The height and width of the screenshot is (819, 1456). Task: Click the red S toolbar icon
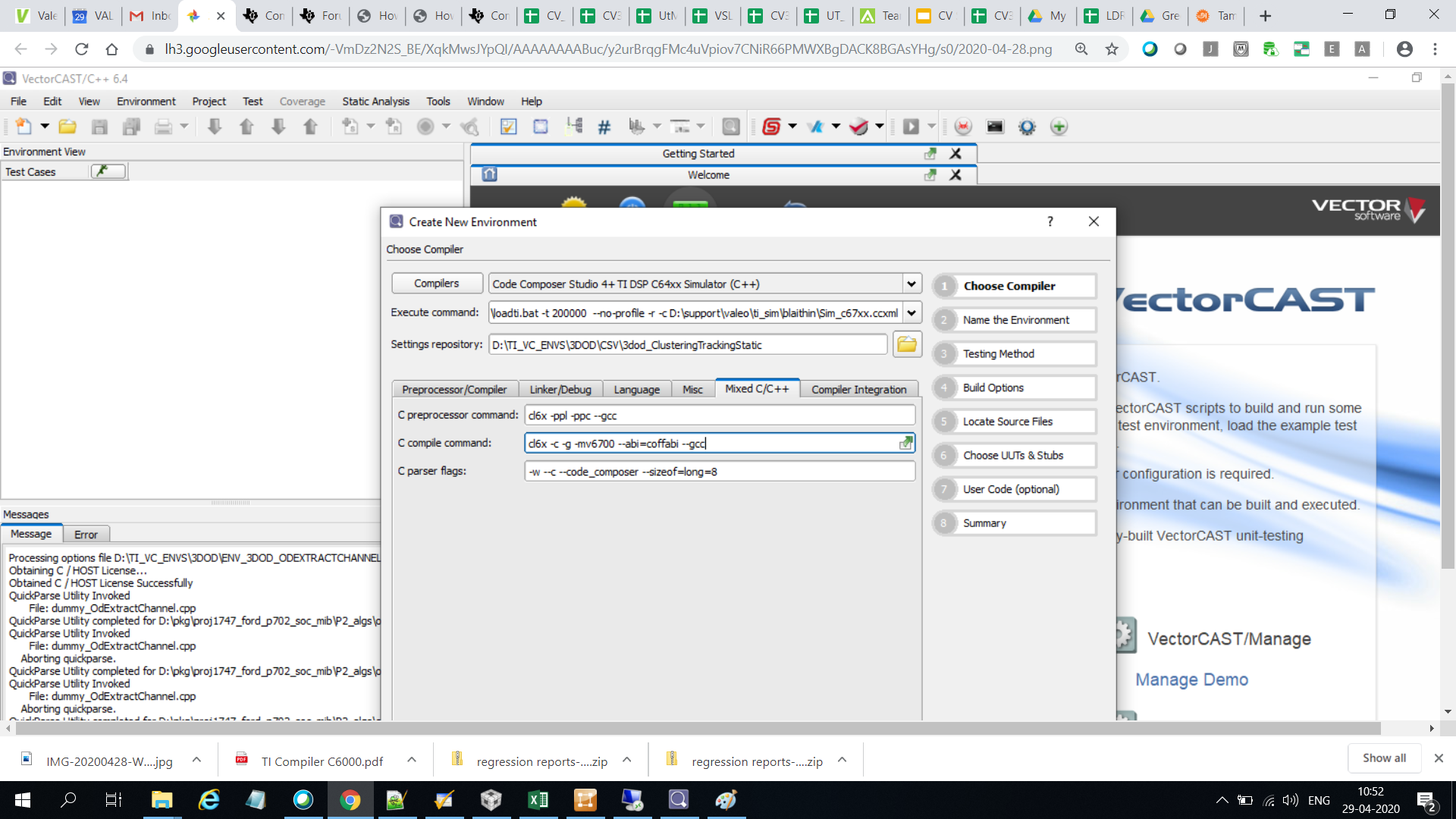(771, 127)
